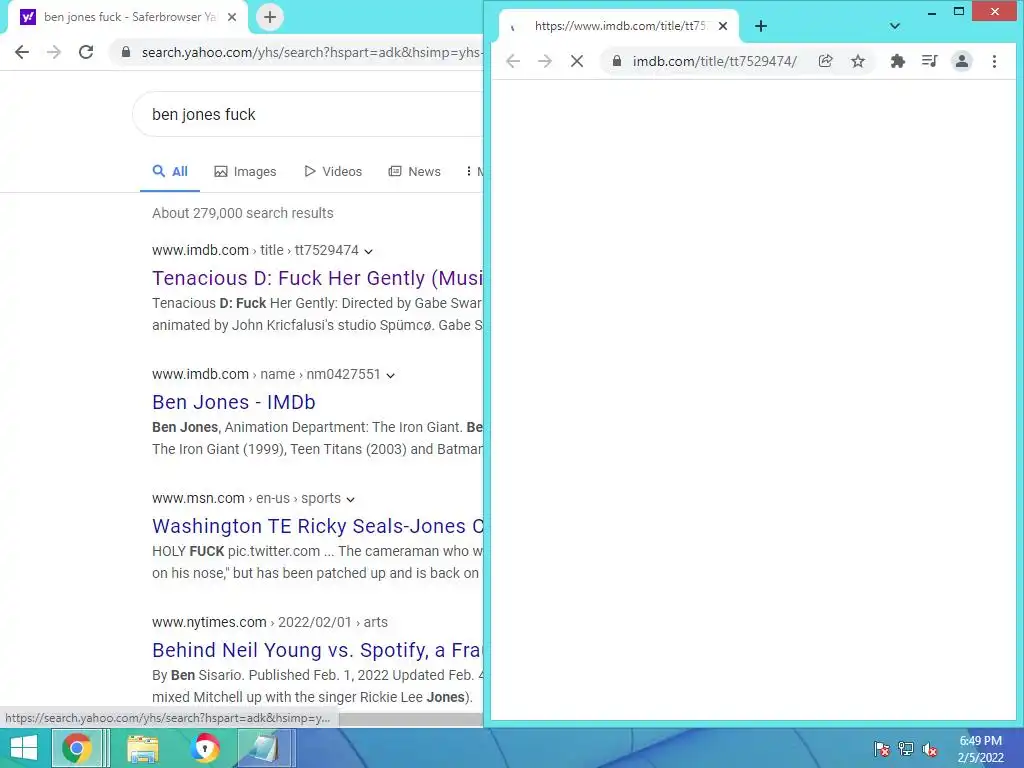Viewport: 1024px width, 768px height.
Task: Switch to the Videos results tab
Action: (x=333, y=172)
